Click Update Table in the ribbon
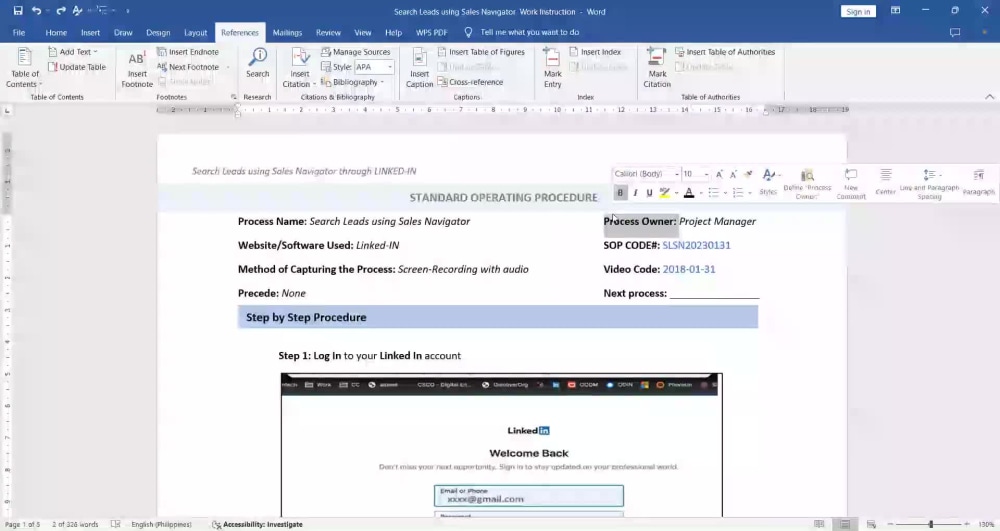 pyautogui.click(x=77, y=67)
